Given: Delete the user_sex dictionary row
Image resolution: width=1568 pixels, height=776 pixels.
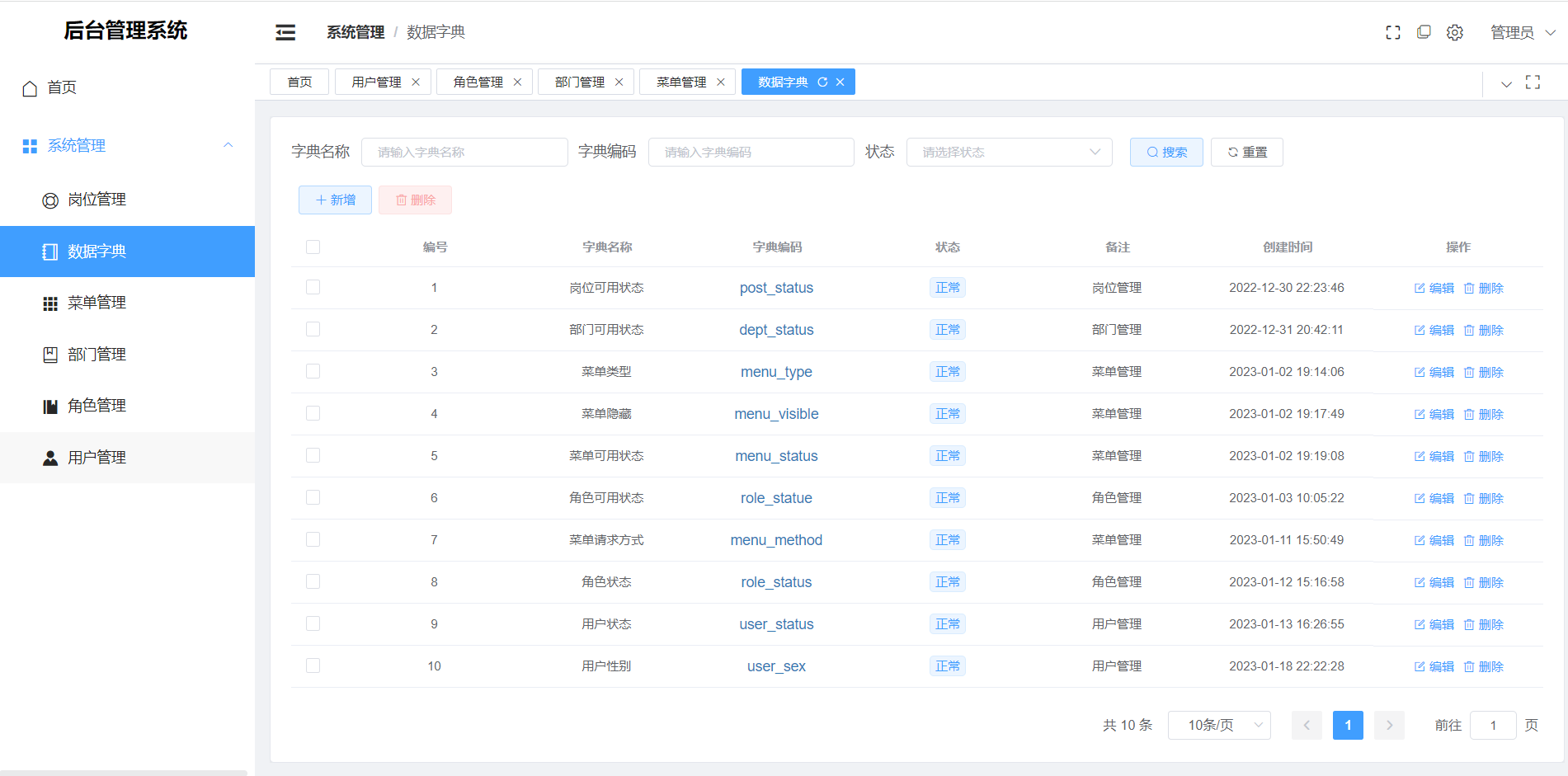Looking at the screenshot, I should (1484, 666).
